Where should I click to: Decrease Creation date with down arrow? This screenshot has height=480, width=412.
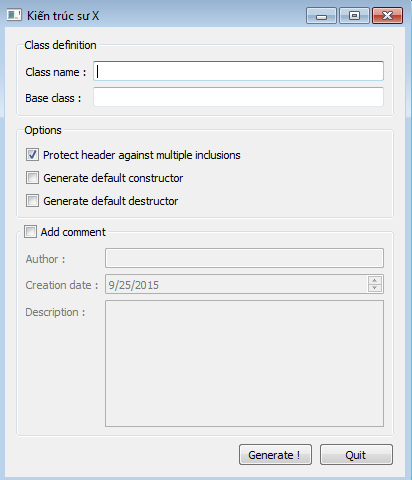click(x=375, y=288)
